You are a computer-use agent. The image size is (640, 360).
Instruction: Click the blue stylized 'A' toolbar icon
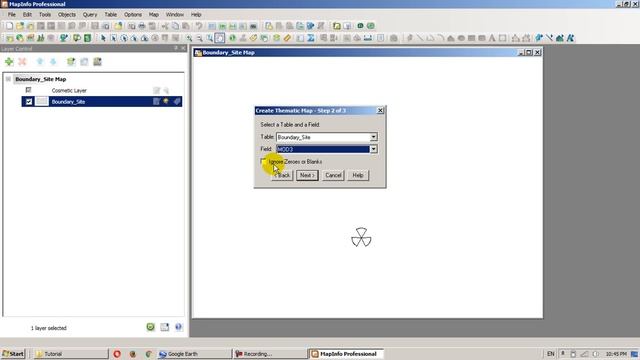pos(570,38)
